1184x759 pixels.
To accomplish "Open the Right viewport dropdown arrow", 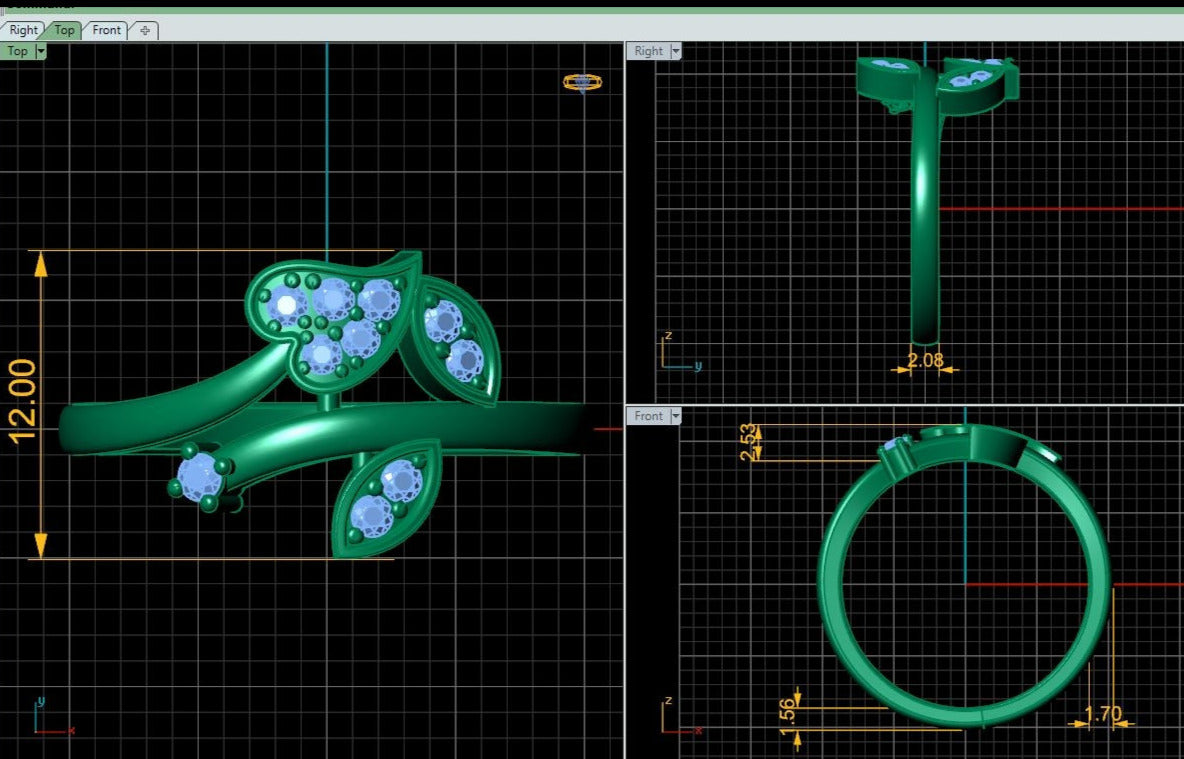I will click(676, 51).
